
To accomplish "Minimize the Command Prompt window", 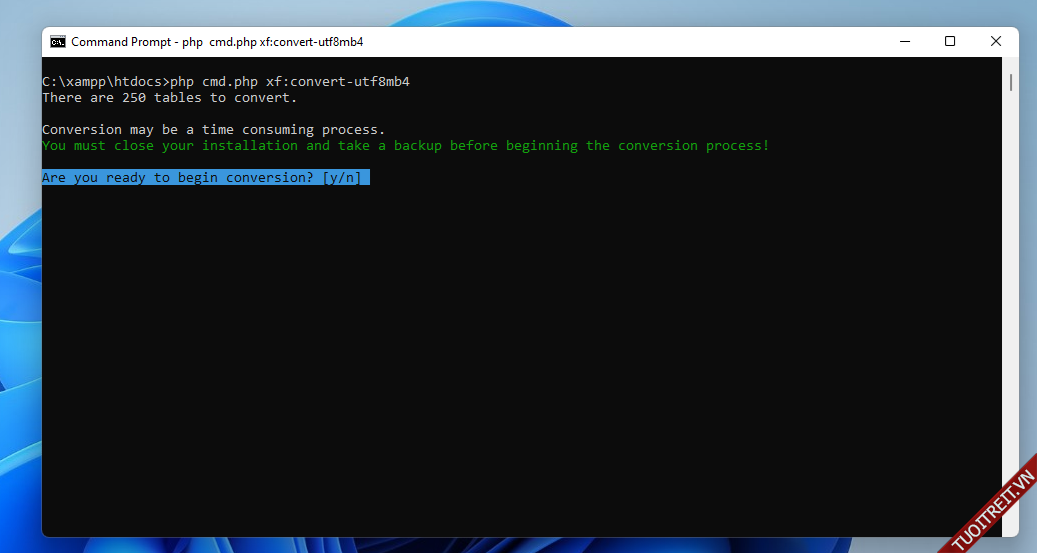I will (904, 42).
